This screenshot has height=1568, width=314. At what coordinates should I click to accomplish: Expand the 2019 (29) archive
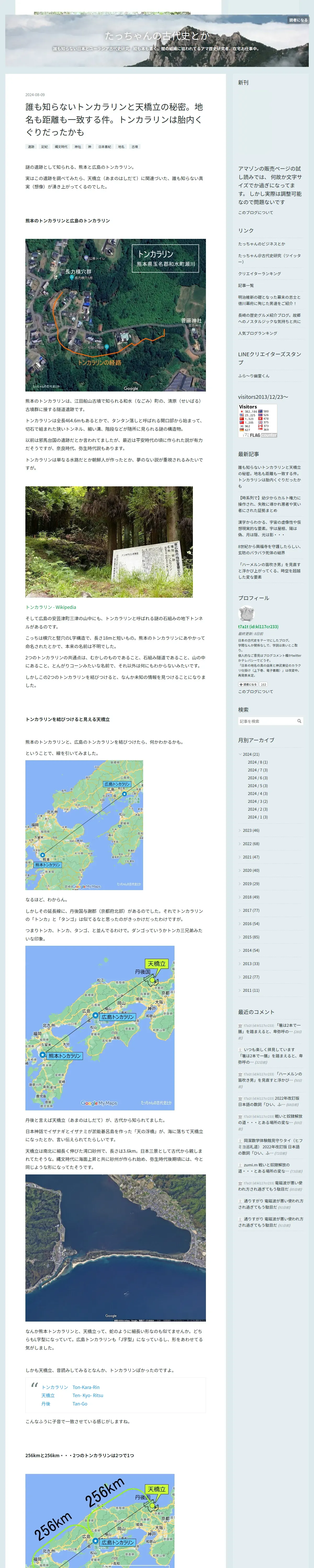click(240, 884)
